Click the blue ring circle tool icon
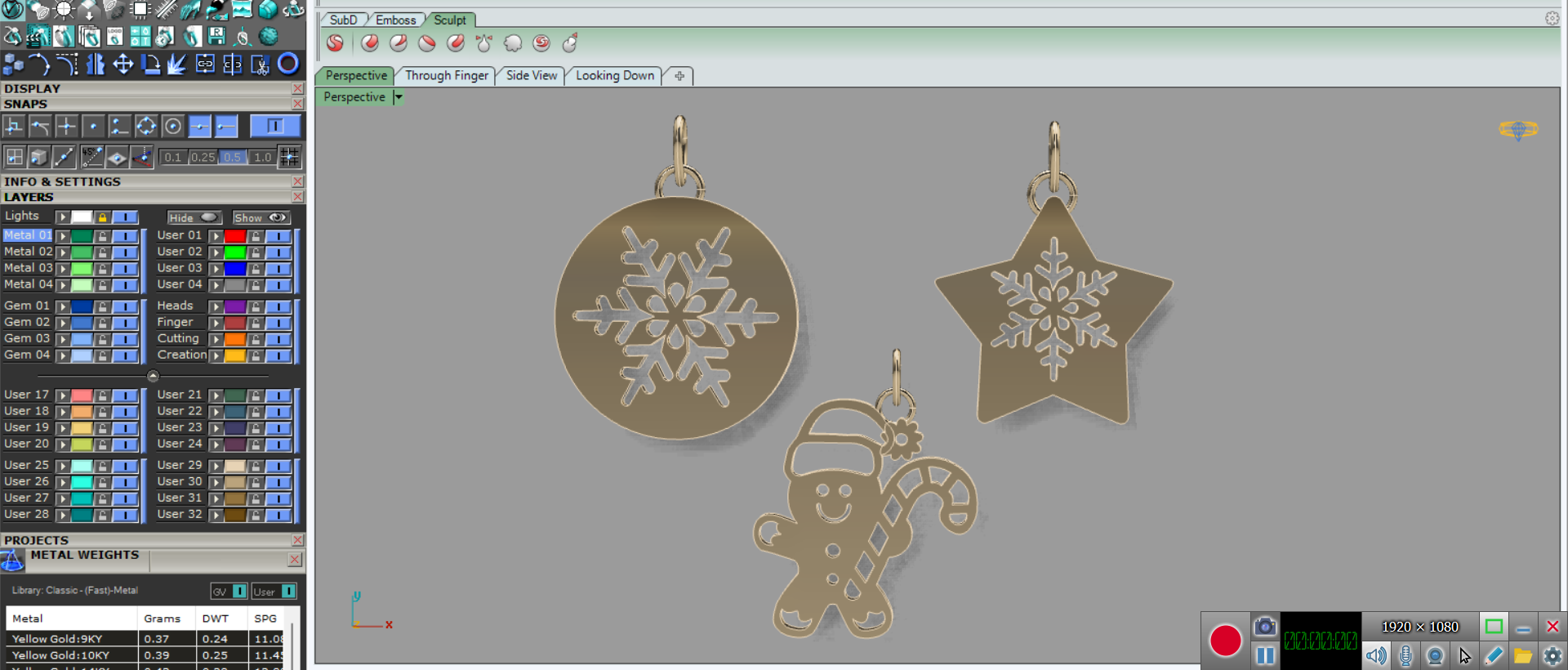This screenshot has height=670, width=1568. (x=288, y=64)
